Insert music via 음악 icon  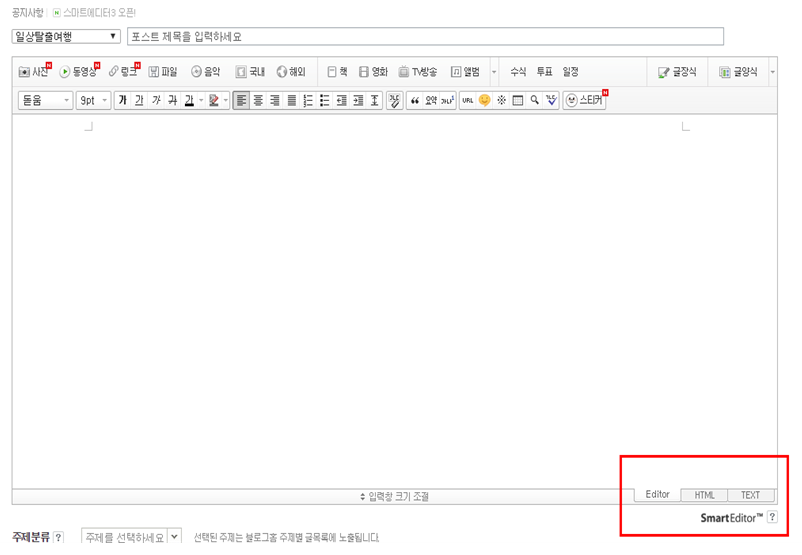point(205,72)
